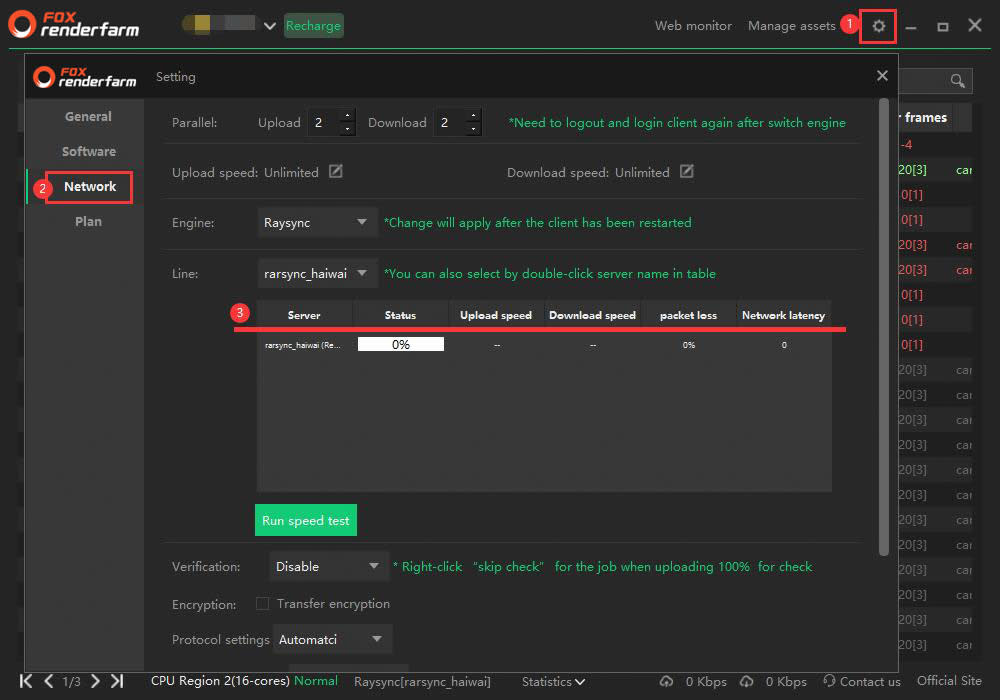Go to previous page arrow
Screen dimensions: 1000x700
[48, 681]
